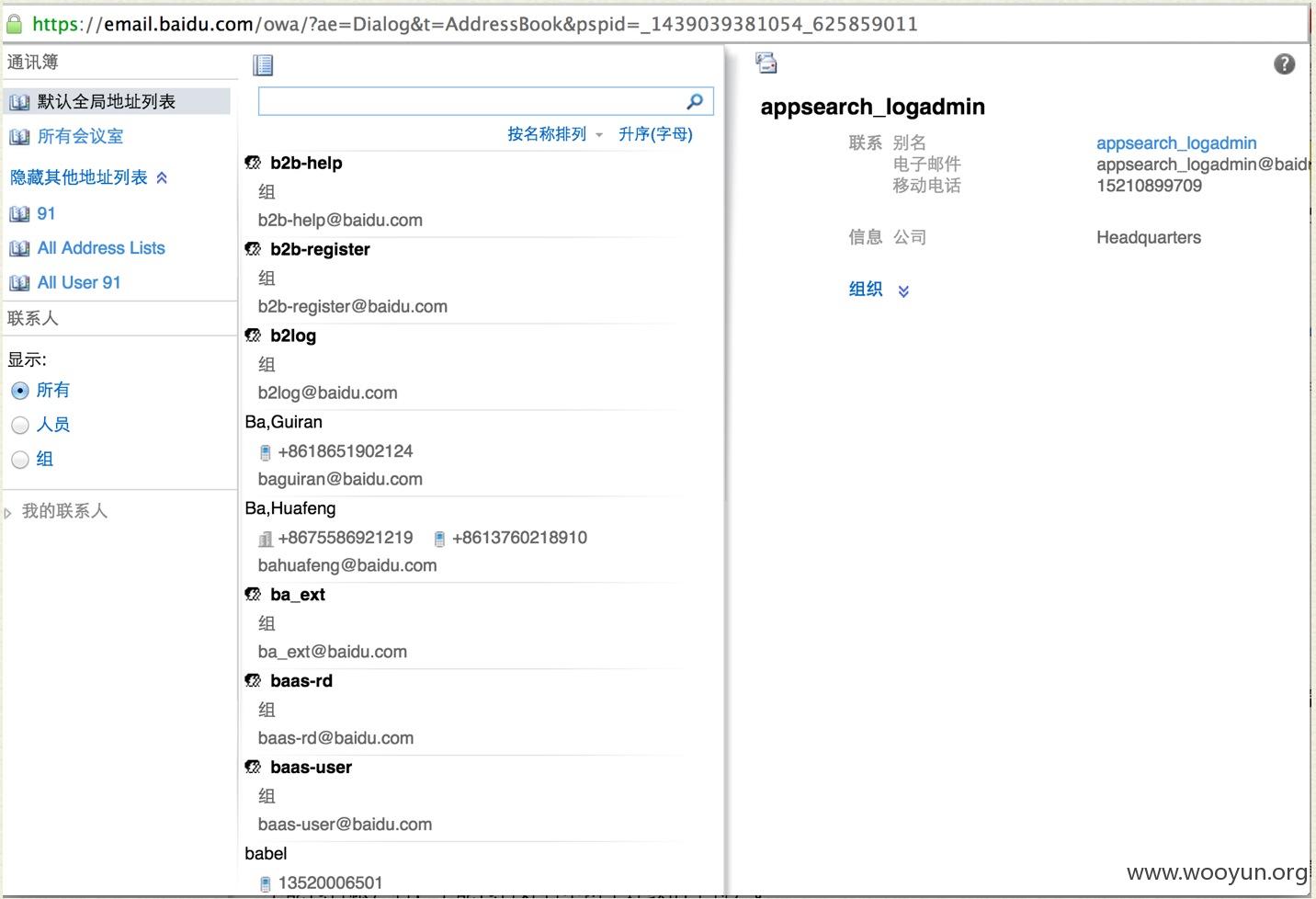The height and width of the screenshot is (899, 1316).
Task: Click the address book icon above search box
Action: [x=263, y=65]
